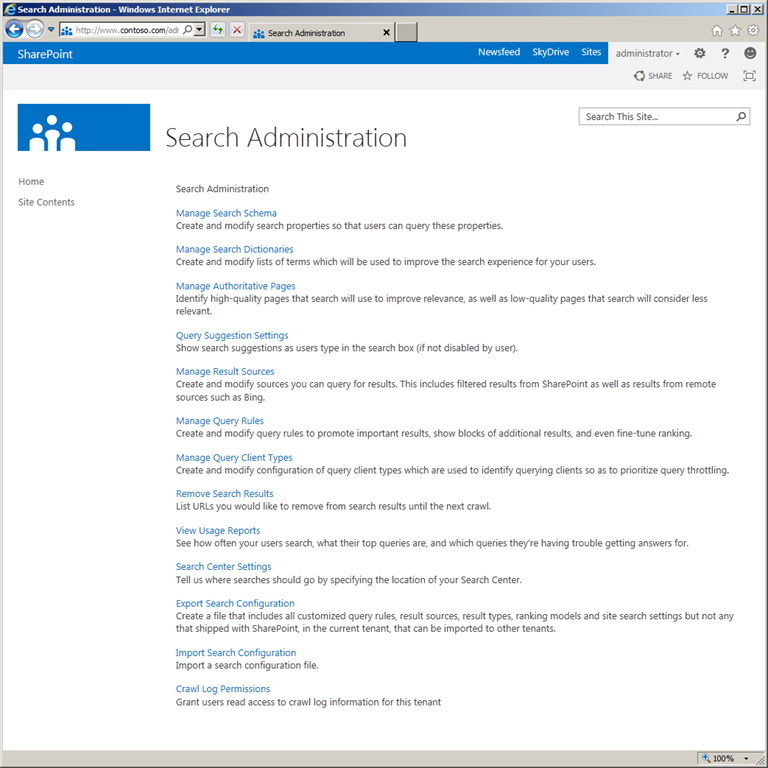The width and height of the screenshot is (768, 768).
Task: Click the Help question mark icon
Action: pyautogui.click(x=725, y=53)
